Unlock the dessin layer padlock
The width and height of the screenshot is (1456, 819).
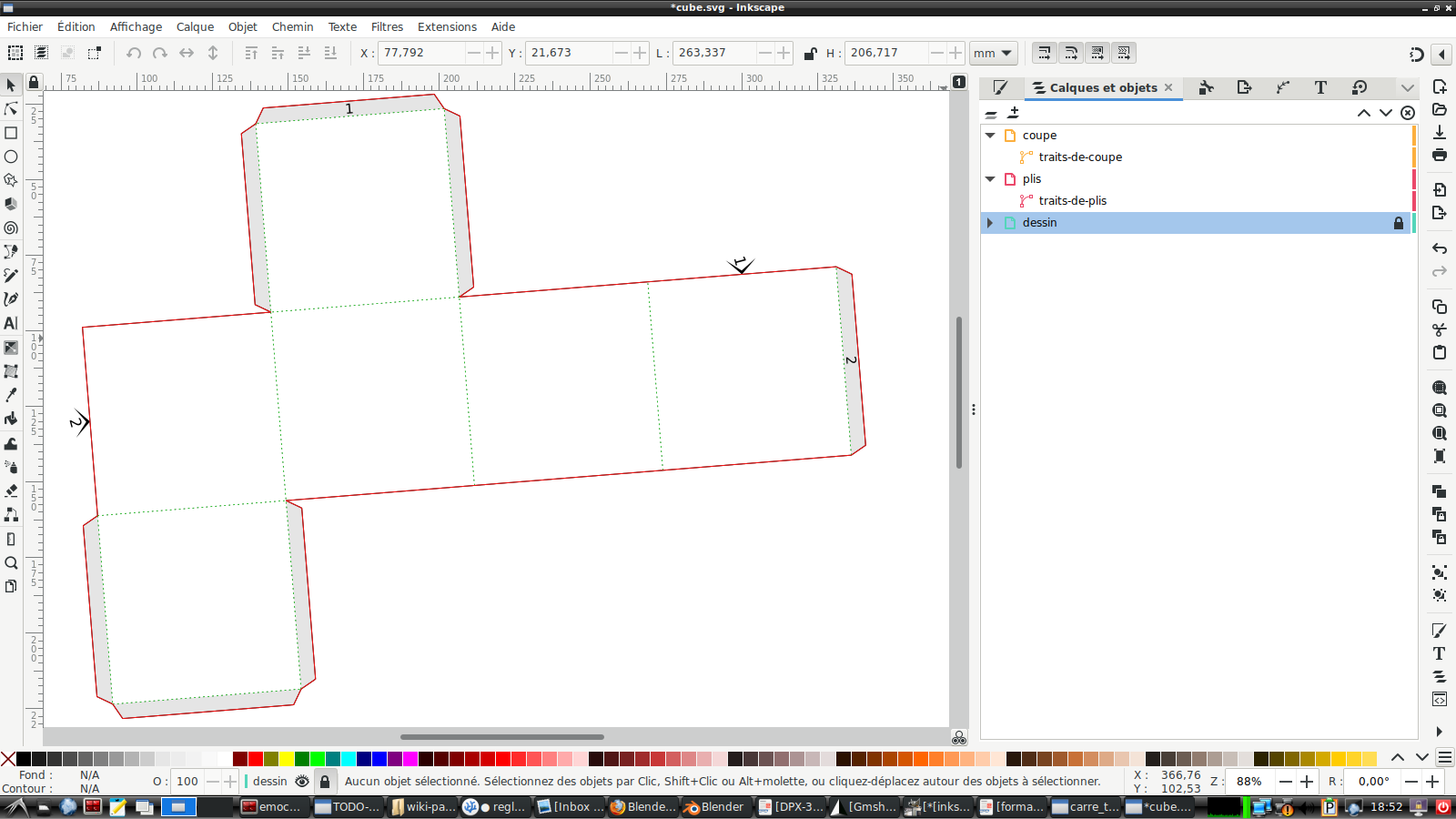(1399, 223)
